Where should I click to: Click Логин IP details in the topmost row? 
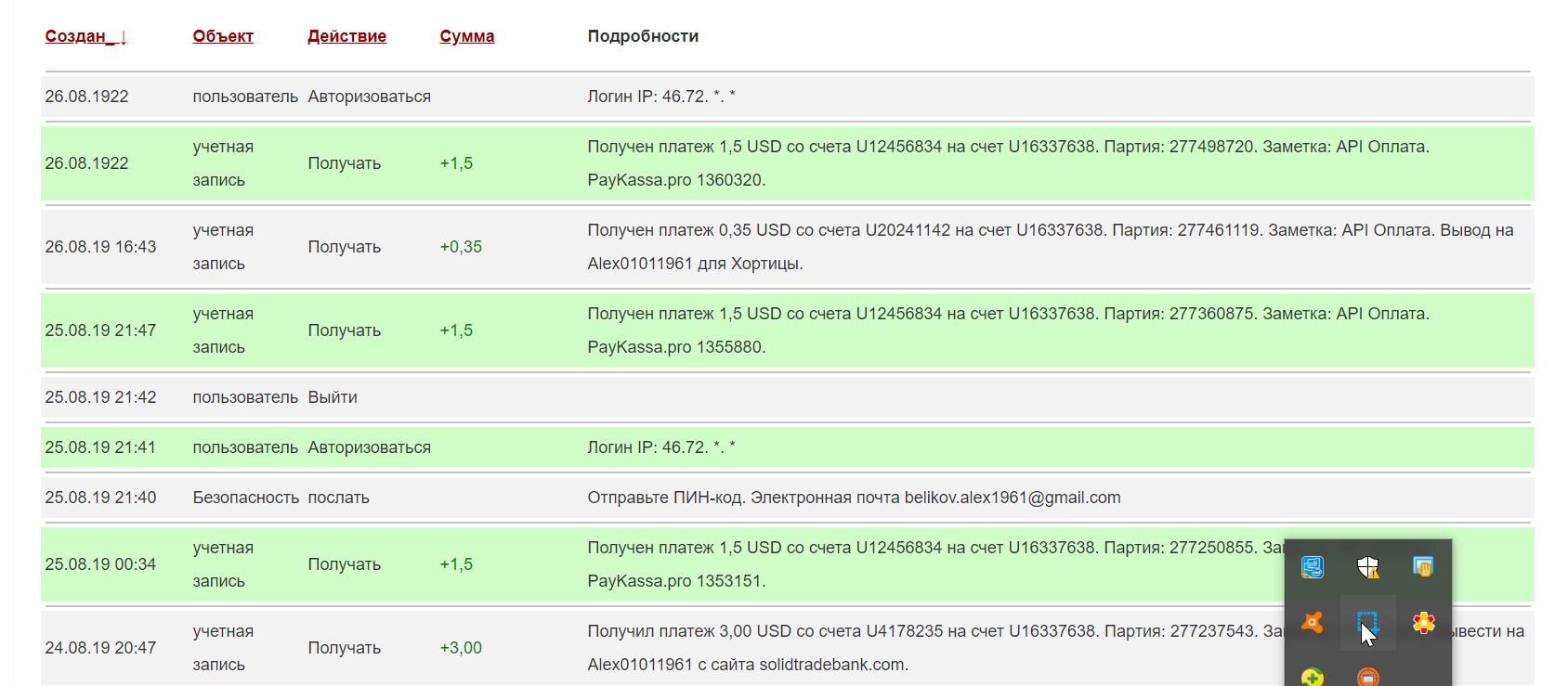[x=661, y=97]
